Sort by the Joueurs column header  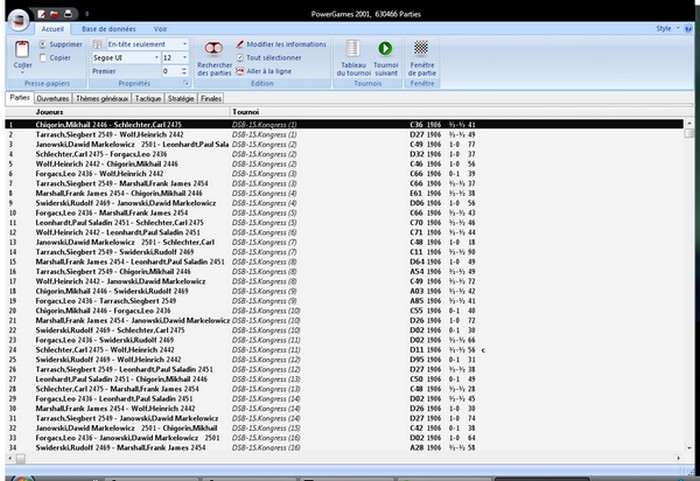(x=50, y=112)
